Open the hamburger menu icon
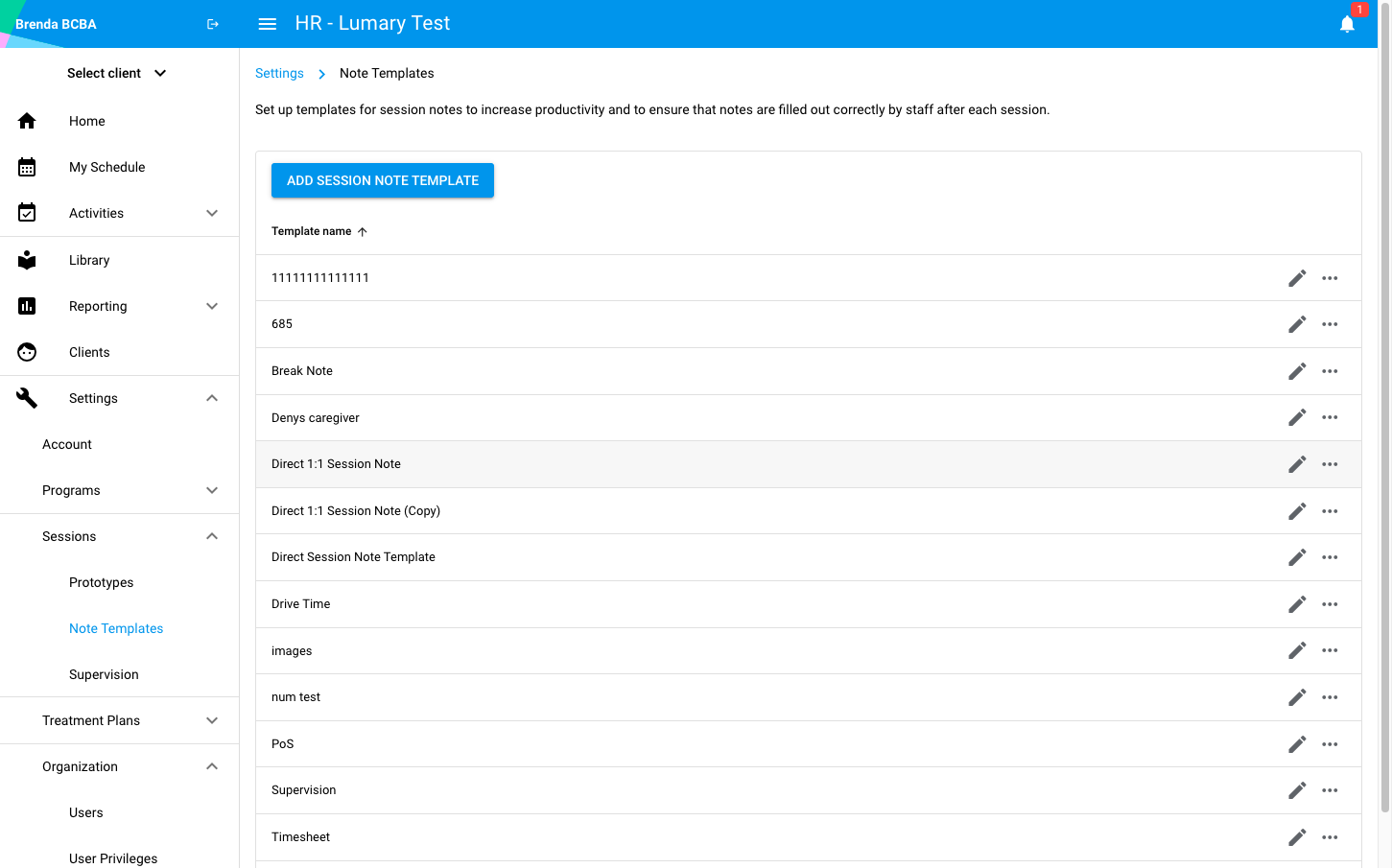Viewport: 1392px width, 868px height. (x=268, y=24)
